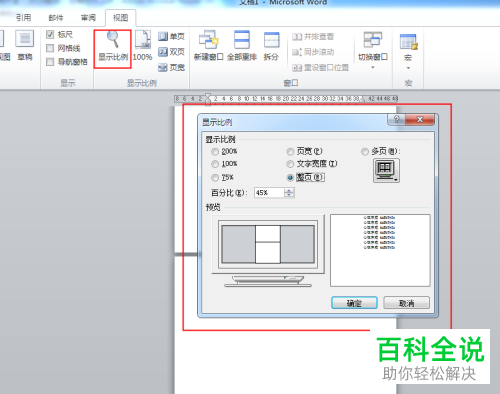Select the 文字宽度 text width radio
Image resolution: width=500 pixels, height=394 pixels.
(290, 164)
